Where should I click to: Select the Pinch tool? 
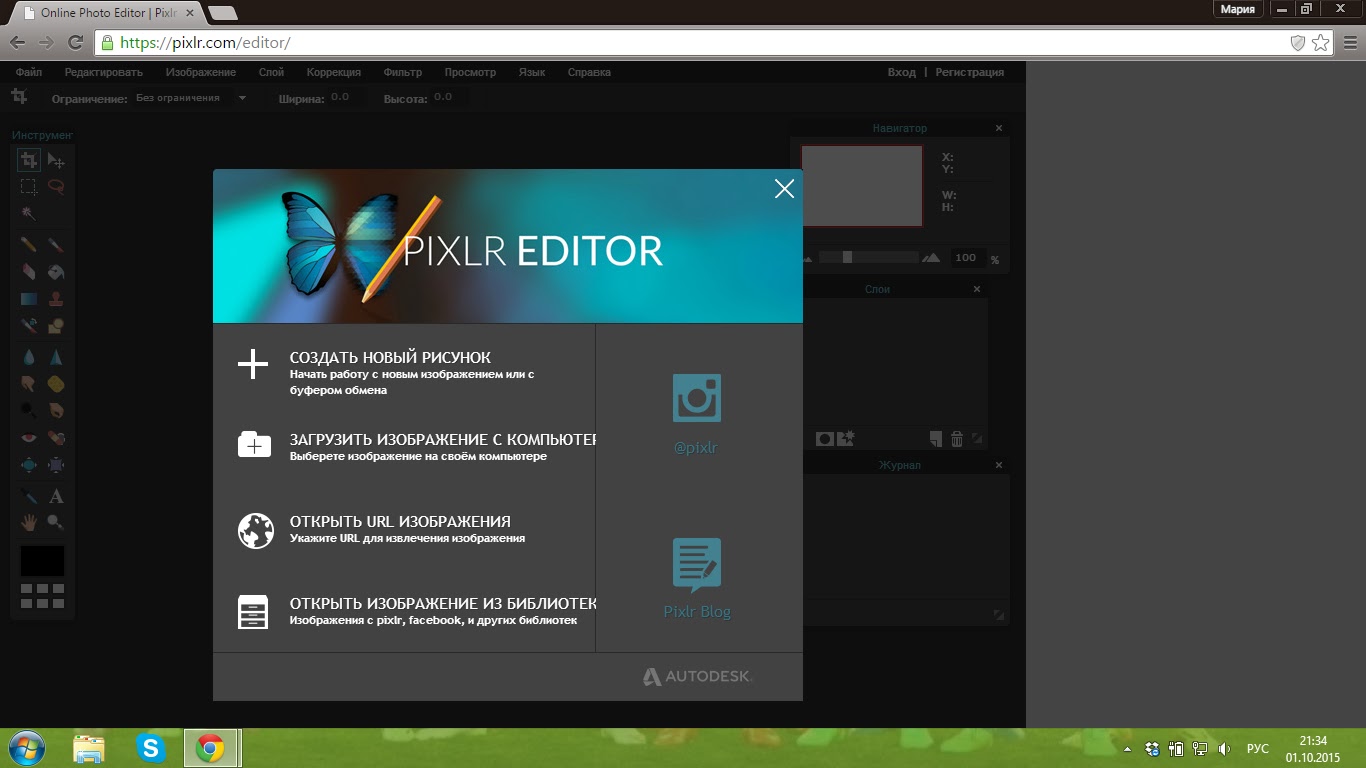[x=56, y=465]
